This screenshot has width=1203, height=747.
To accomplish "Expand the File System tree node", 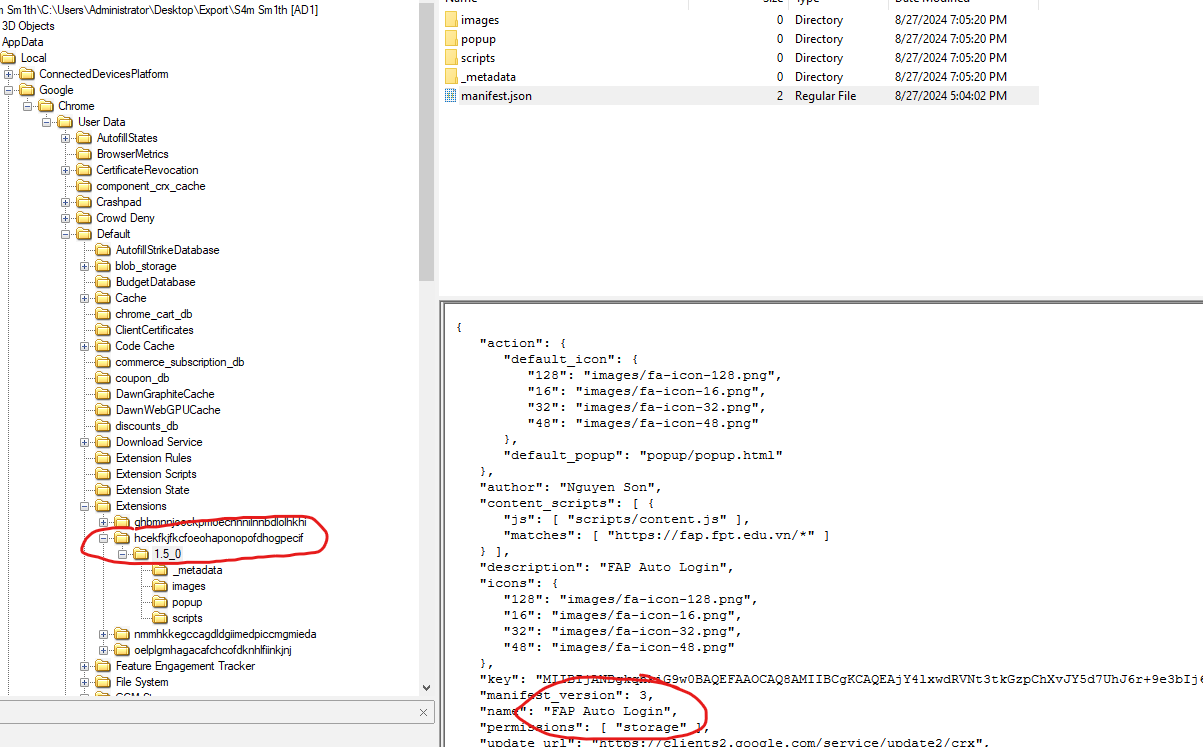I will click(84, 682).
